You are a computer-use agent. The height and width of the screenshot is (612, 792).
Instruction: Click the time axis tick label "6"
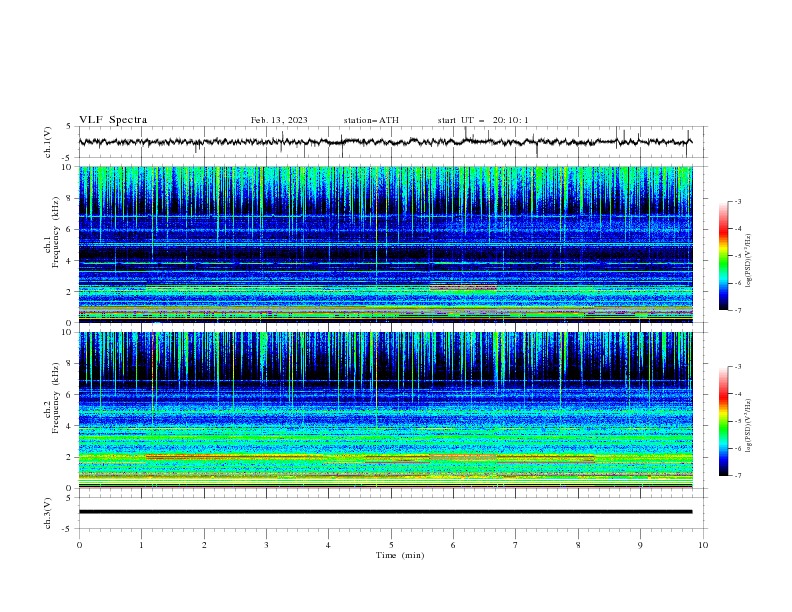coord(453,545)
